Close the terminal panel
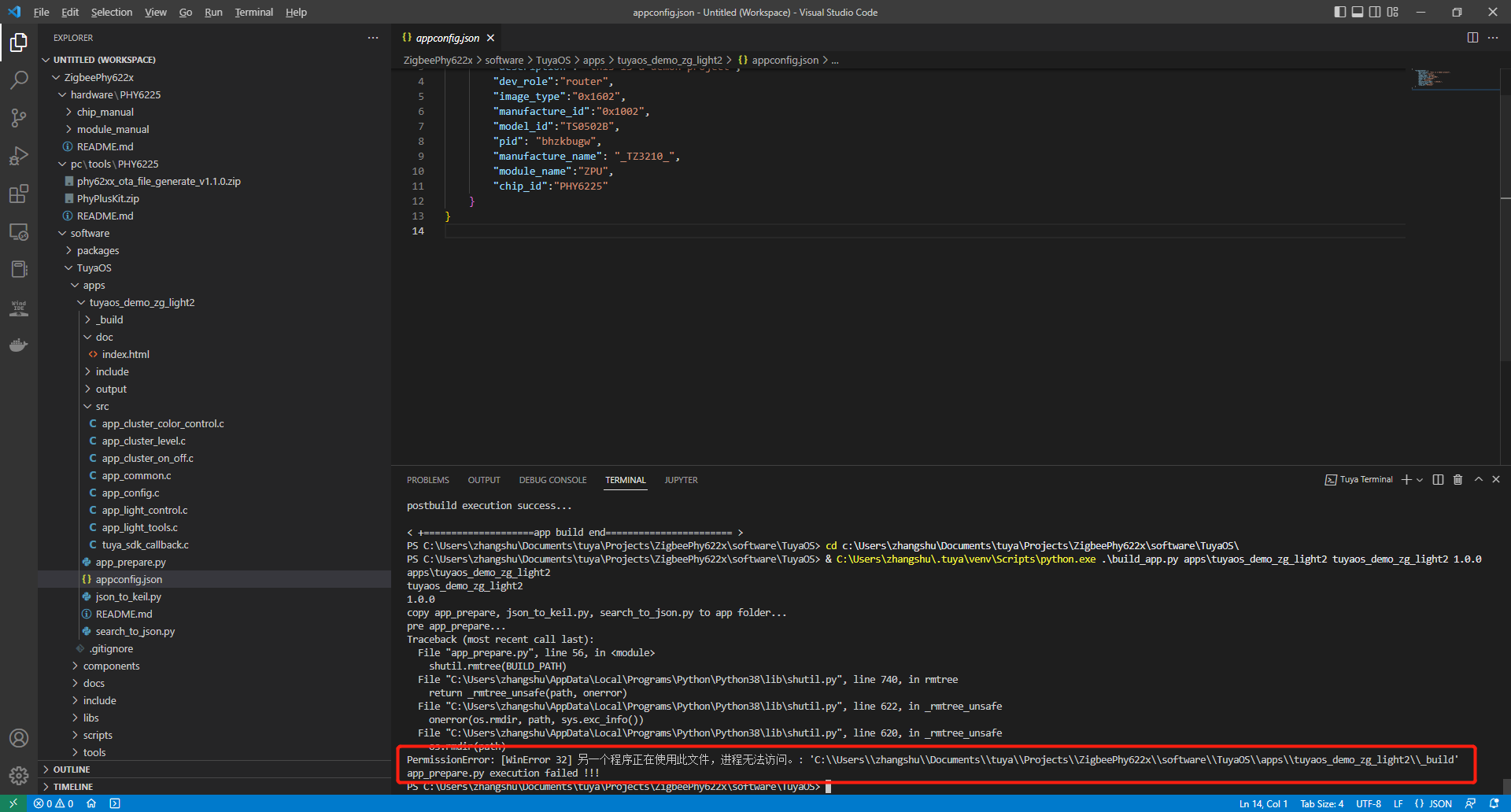Screen dimensions: 1511x812 click(1496, 480)
